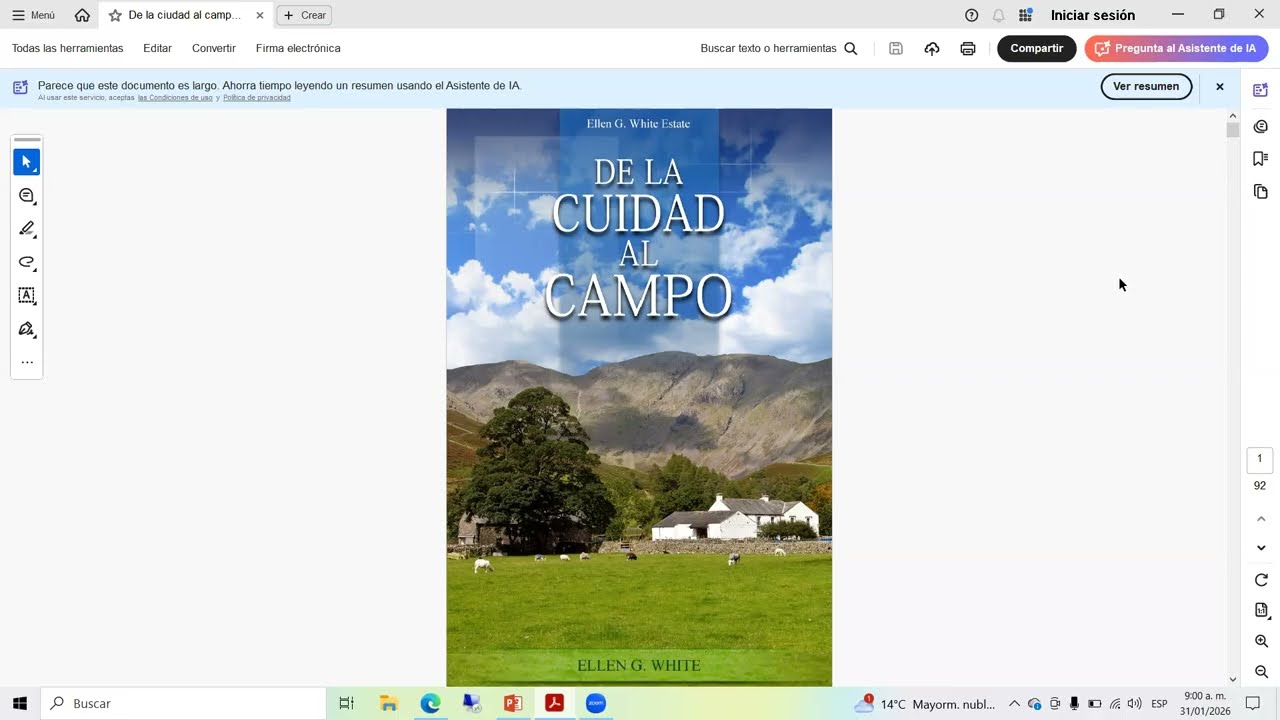
Task: Expand the hidden system tray icons
Action: coord(1014,704)
